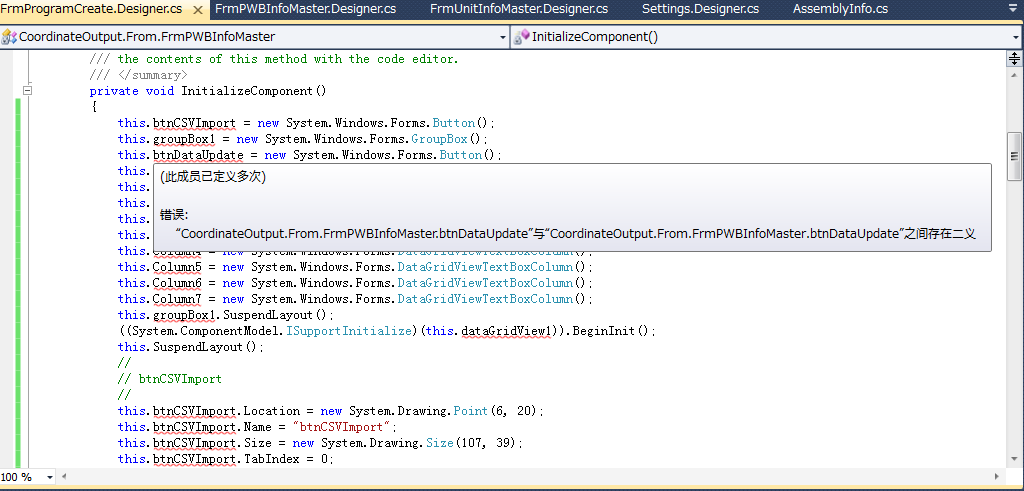Click btnCSVImport in the Button instantiation line
The image size is (1024, 491).
[194, 123]
